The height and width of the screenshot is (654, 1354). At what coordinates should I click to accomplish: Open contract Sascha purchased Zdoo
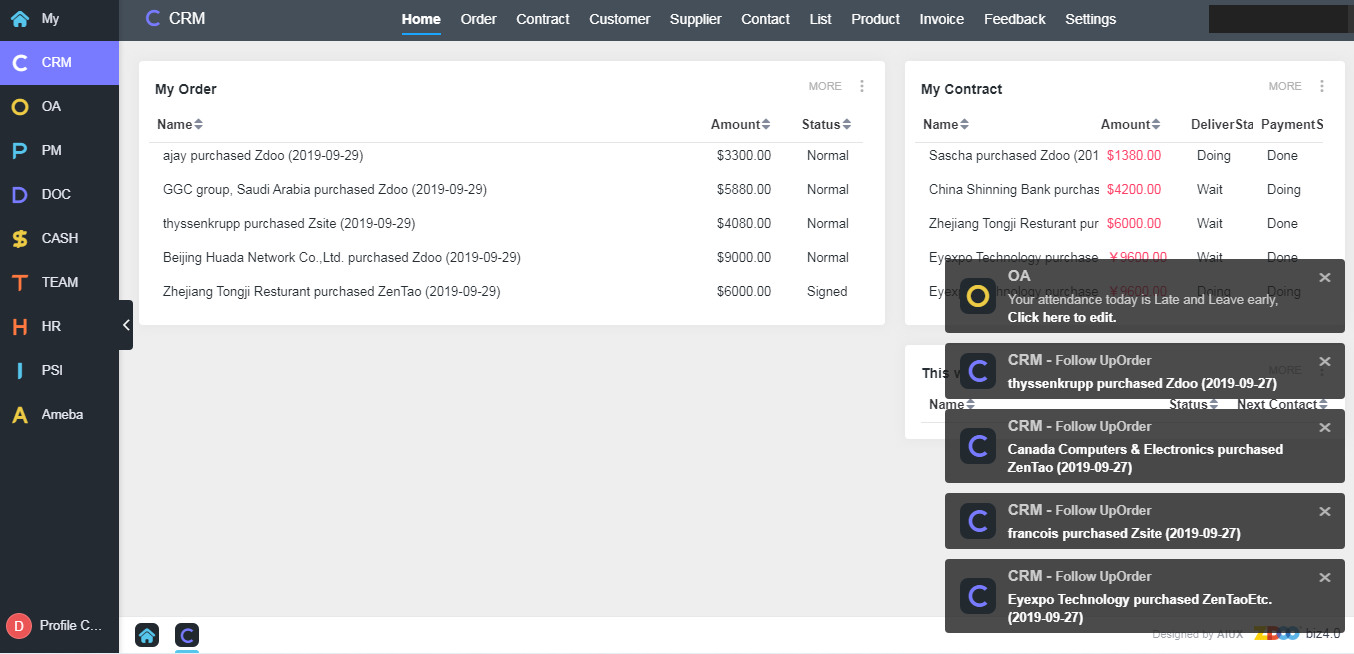1014,156
